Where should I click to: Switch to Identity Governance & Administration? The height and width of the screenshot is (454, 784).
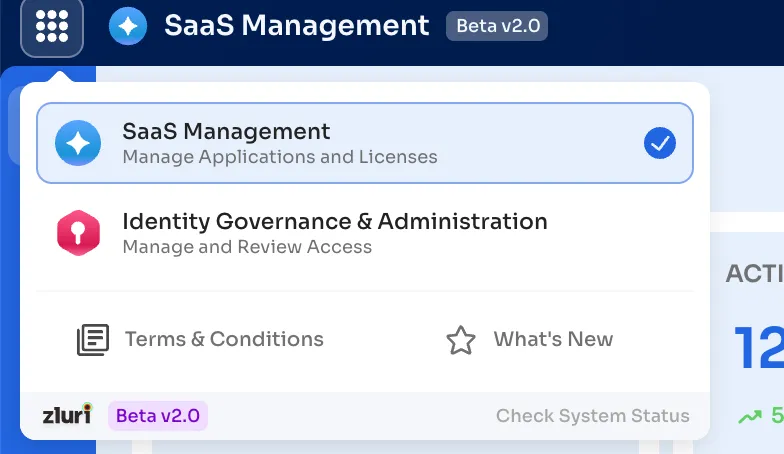(x=365, y=233)
